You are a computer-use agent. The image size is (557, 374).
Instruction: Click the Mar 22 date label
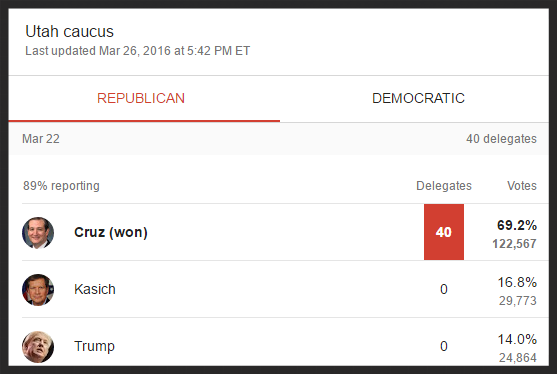point(41,139)
